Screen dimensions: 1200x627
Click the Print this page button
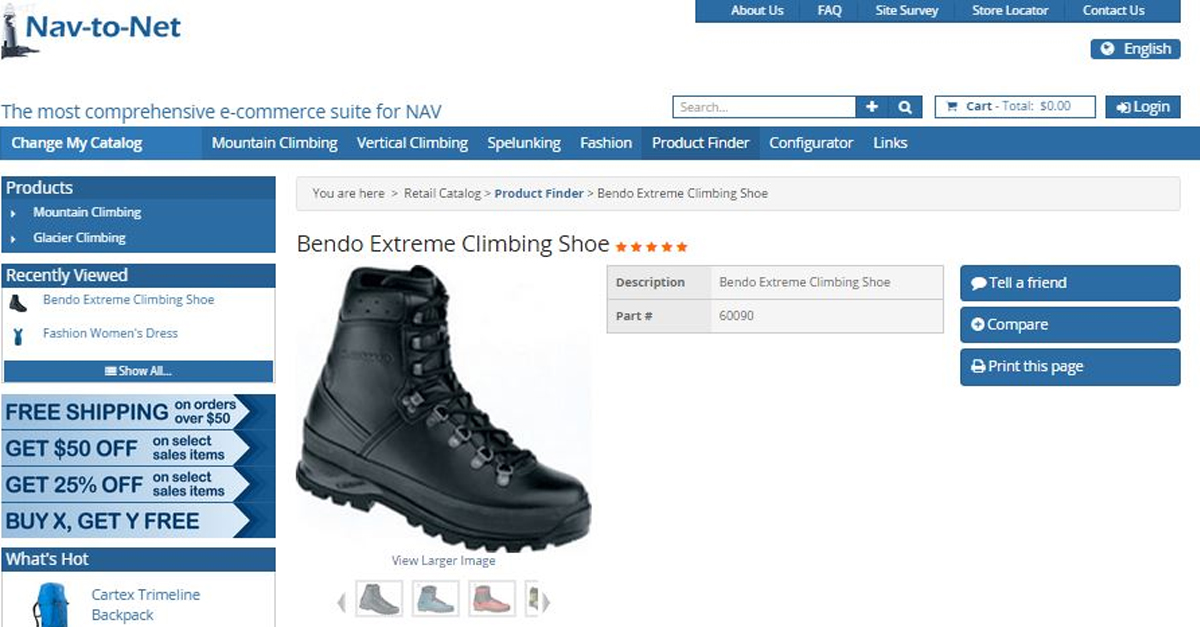(x=1070, y=367)
